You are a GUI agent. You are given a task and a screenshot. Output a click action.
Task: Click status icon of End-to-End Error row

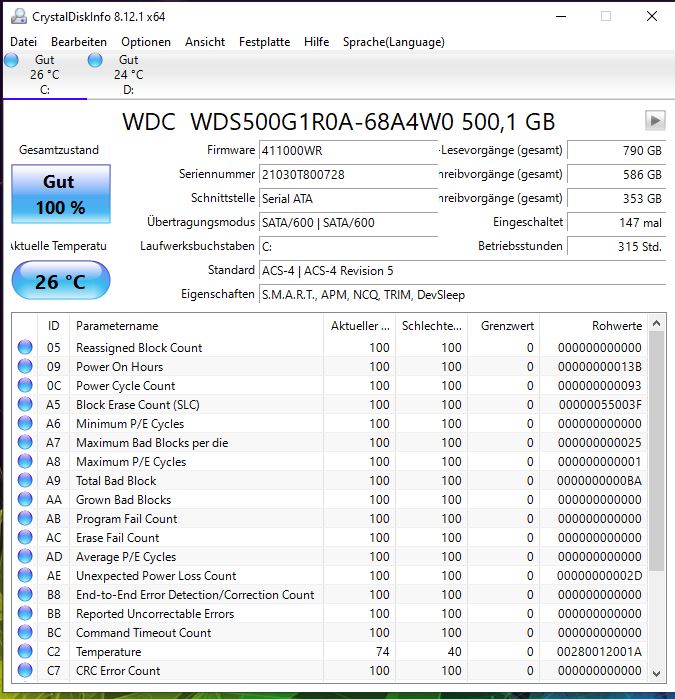25,595
